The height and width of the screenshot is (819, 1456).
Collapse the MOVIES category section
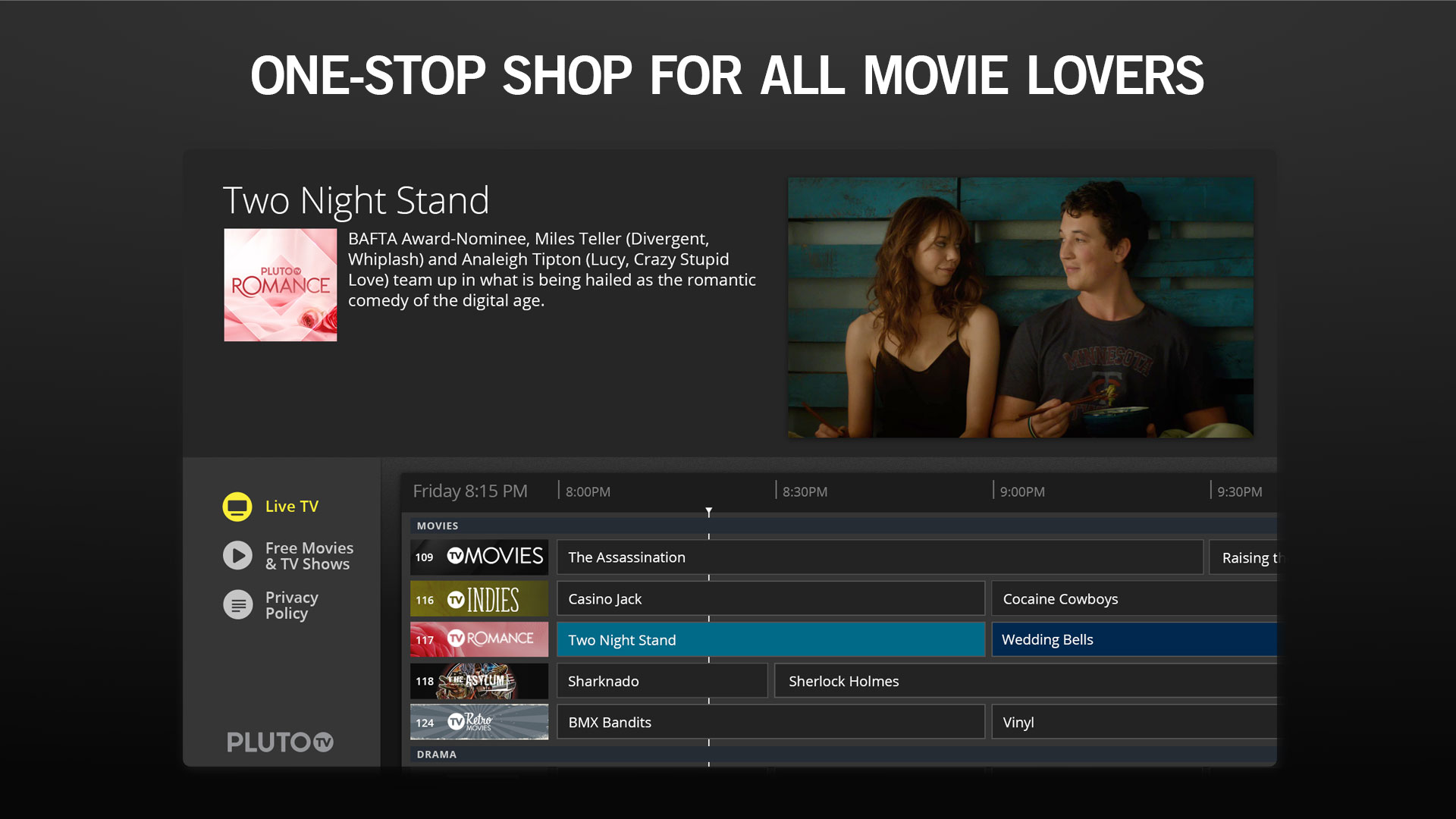pyautogui.click(x=437, y=525)
